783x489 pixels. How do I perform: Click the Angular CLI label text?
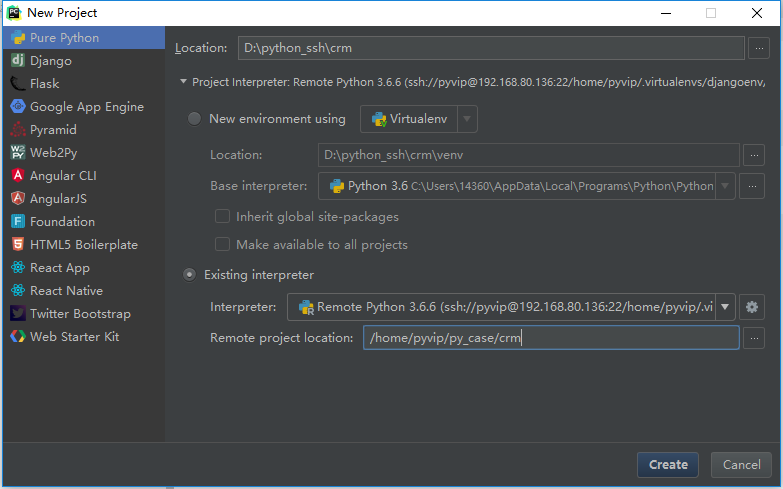pos(63,175)
